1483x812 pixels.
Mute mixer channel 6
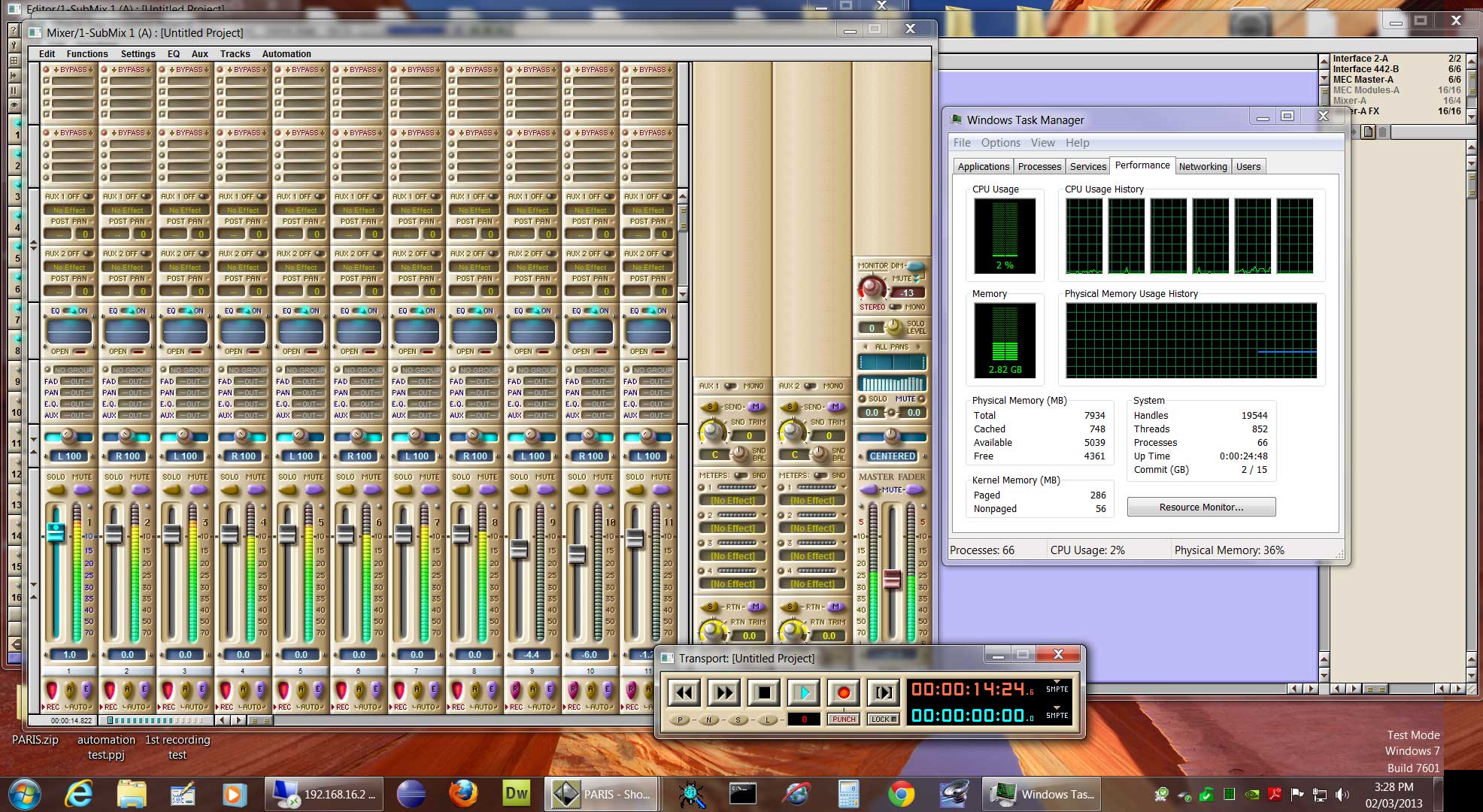pos(372,490)
